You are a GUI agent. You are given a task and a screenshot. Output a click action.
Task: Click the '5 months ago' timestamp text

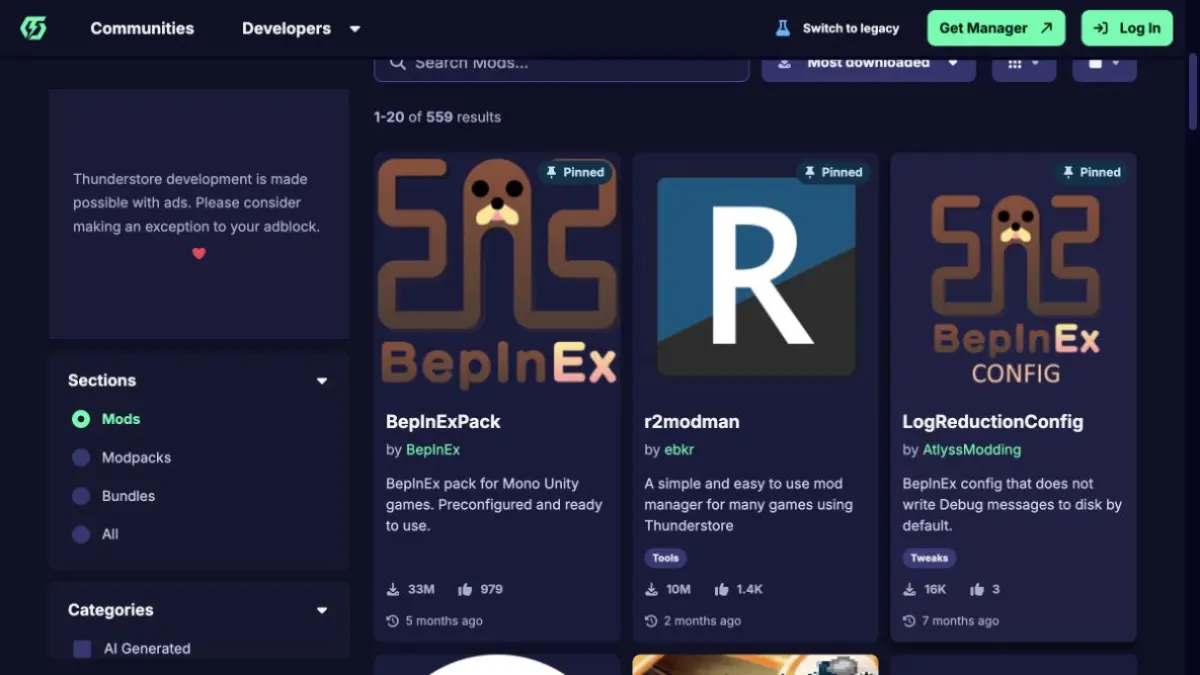[x=444, y=621]
